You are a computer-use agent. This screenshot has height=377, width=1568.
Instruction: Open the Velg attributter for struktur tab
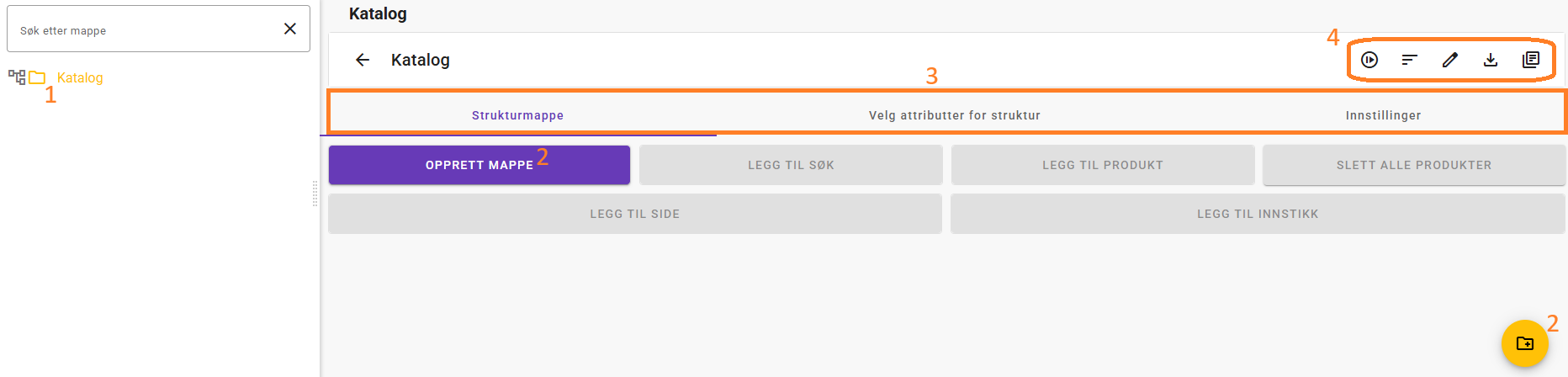pyautogui.click(x=954, y=115)
